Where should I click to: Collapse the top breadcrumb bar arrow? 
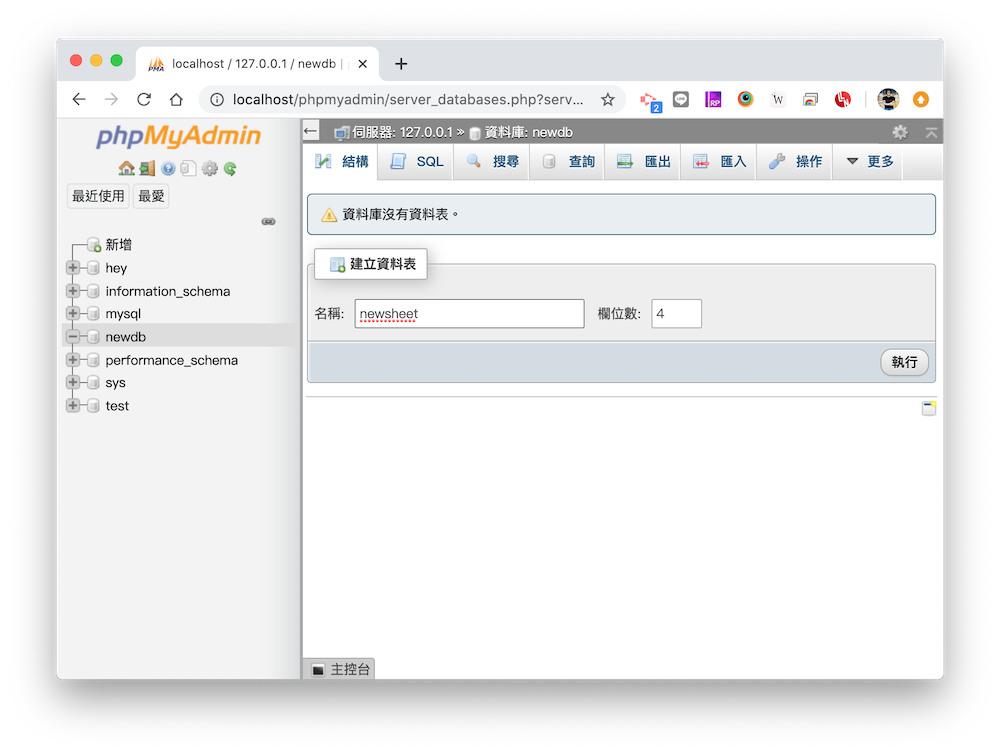931,133
